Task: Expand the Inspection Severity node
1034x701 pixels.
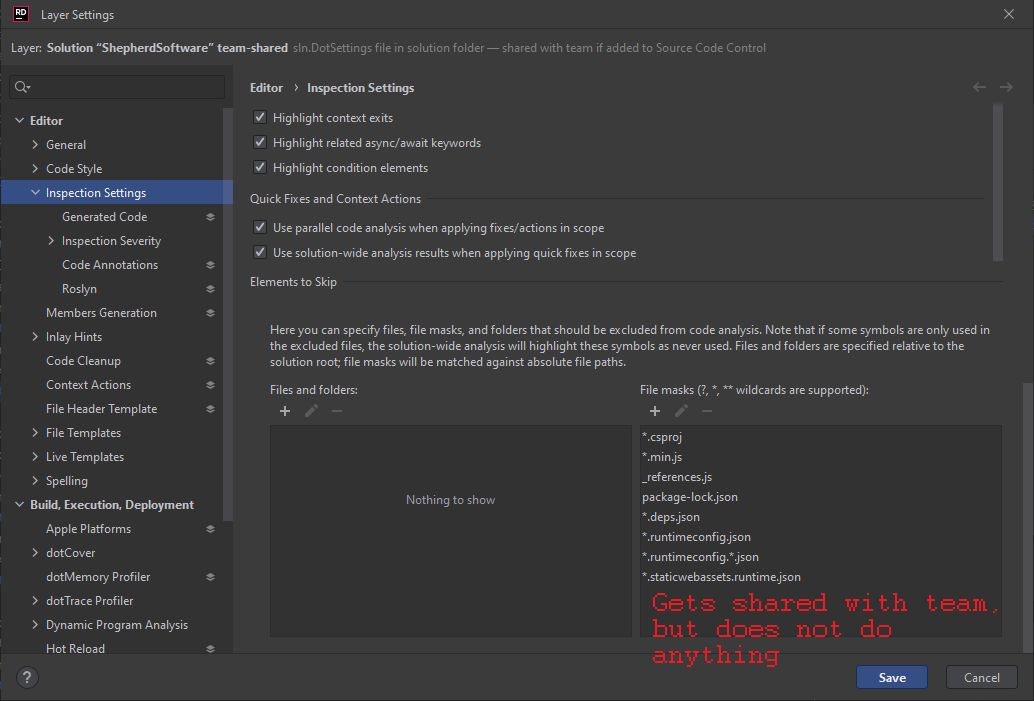Action: pos(51,241)
